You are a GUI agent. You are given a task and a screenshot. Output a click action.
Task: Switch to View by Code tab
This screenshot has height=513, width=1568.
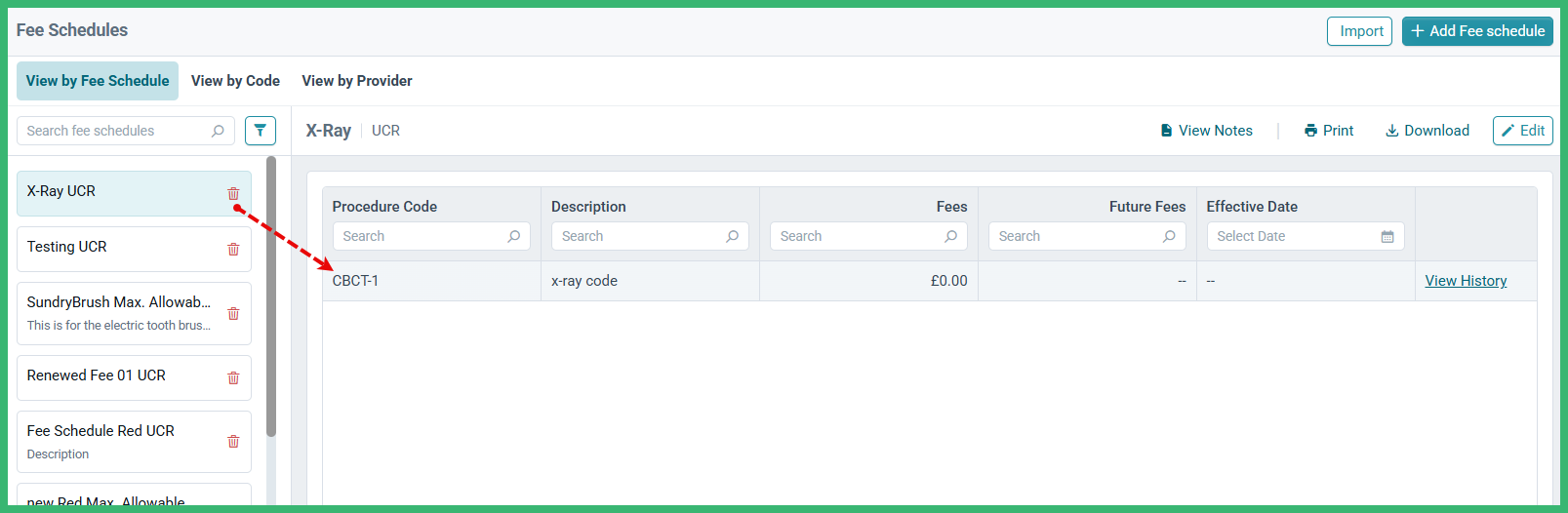click(x=235, y=81)
